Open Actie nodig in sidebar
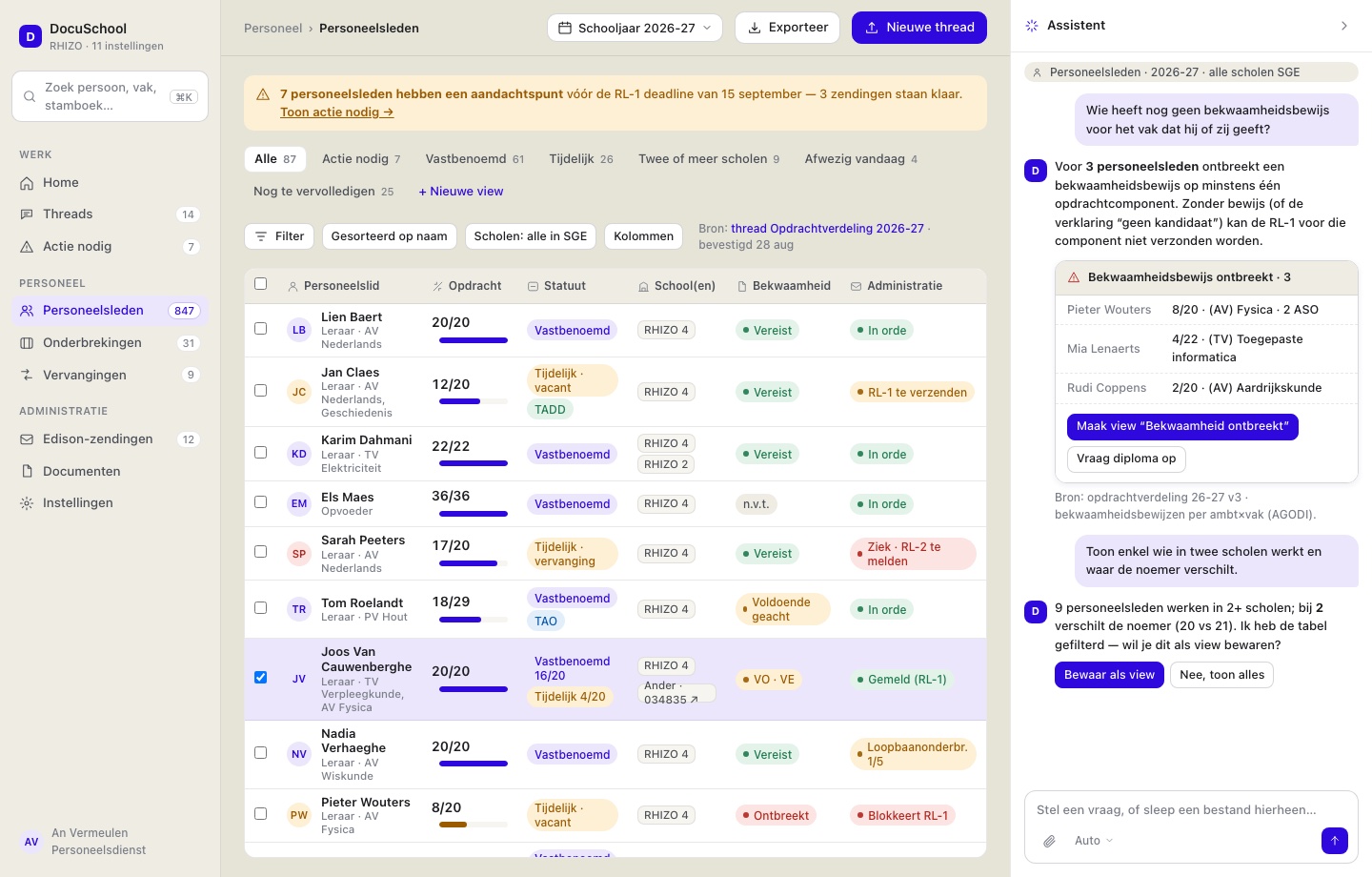 [110, 247]
